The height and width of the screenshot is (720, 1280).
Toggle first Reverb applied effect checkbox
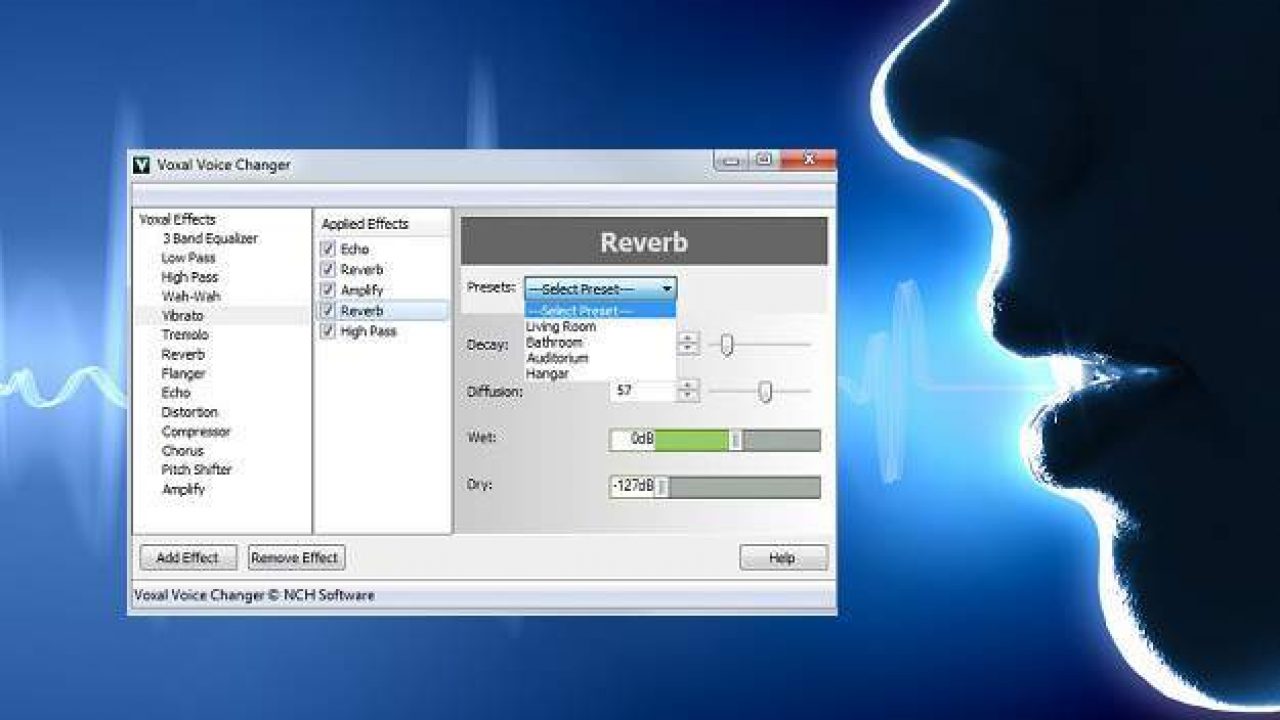point(327,270)
